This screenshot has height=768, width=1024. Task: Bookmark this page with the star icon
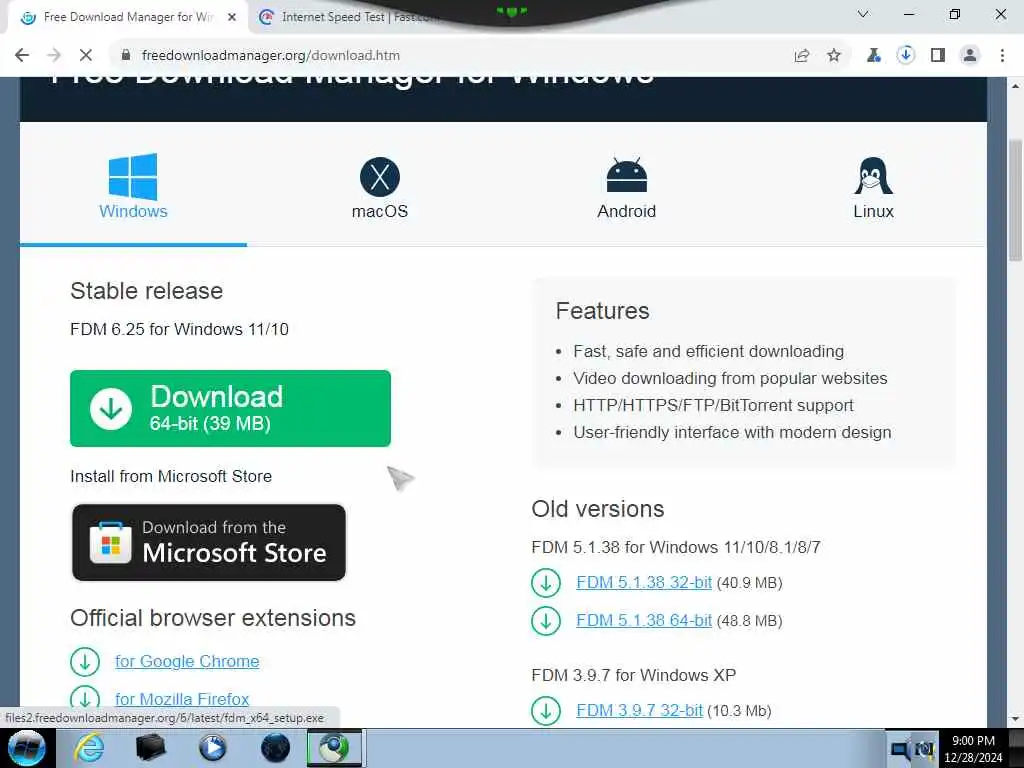click(x=834, y=56)
